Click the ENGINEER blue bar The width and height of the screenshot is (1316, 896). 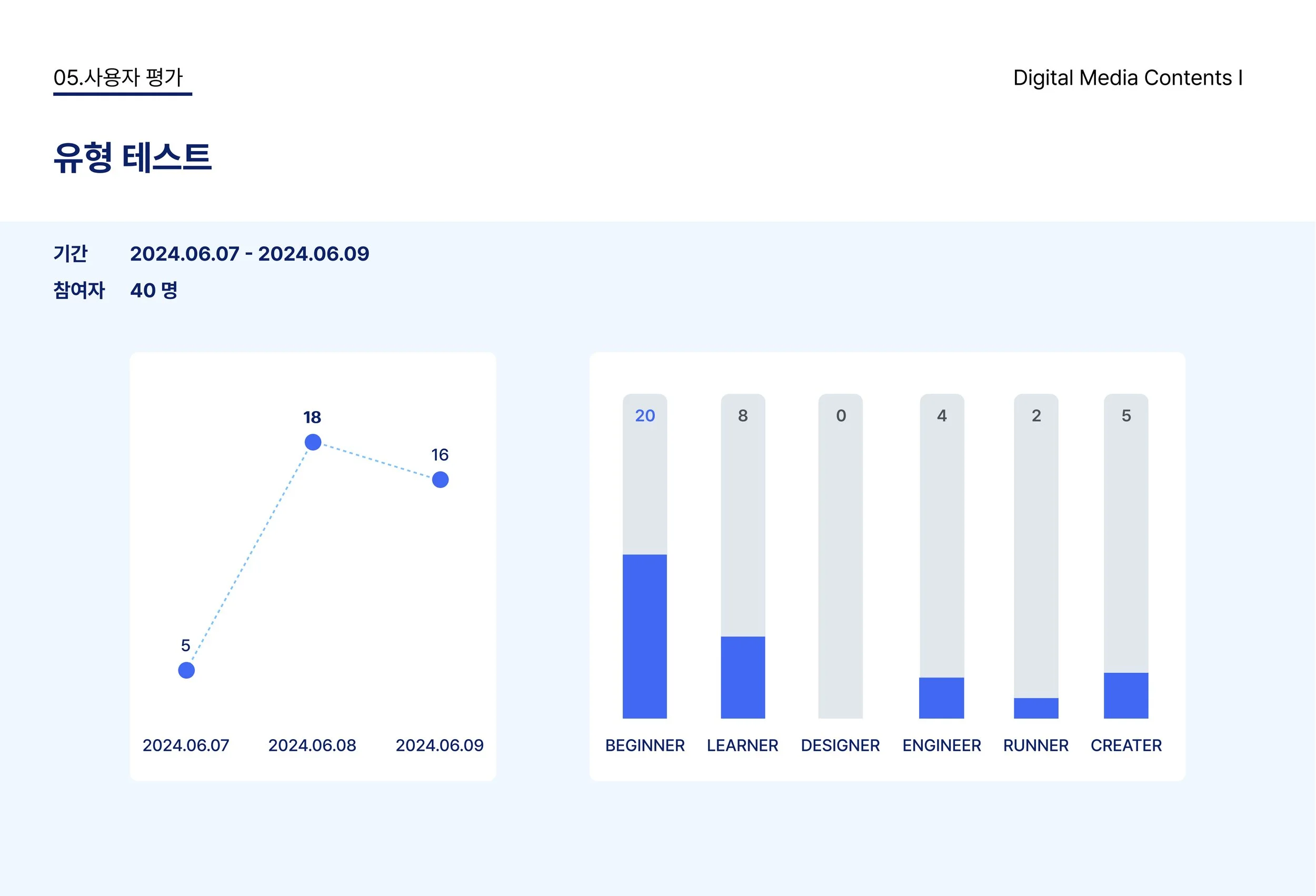coord(942,699)
